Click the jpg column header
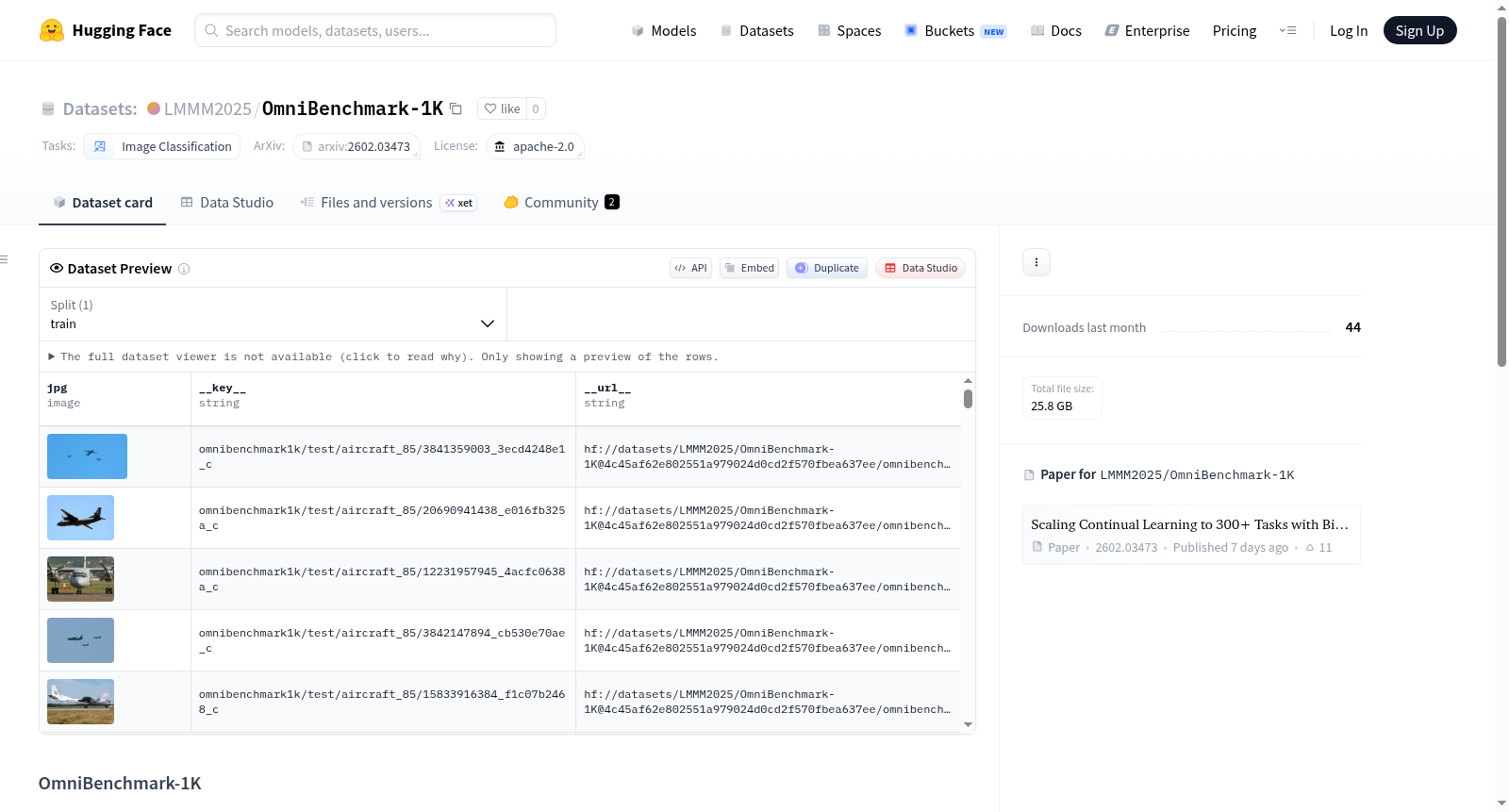The image size is (1509, 812). point(115,399)
